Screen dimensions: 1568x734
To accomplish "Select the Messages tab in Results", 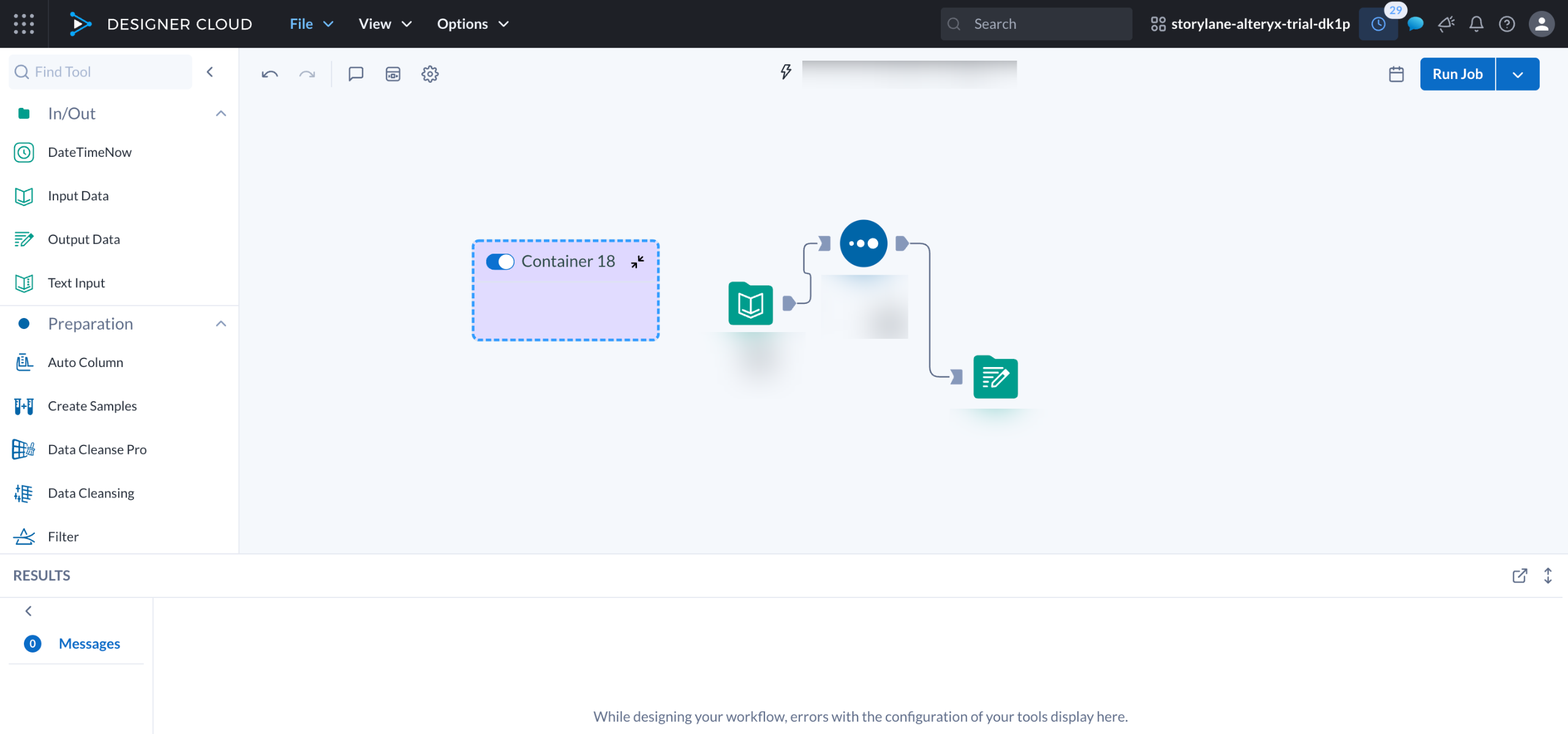I will pyautogui.click(x=89, y=643).
